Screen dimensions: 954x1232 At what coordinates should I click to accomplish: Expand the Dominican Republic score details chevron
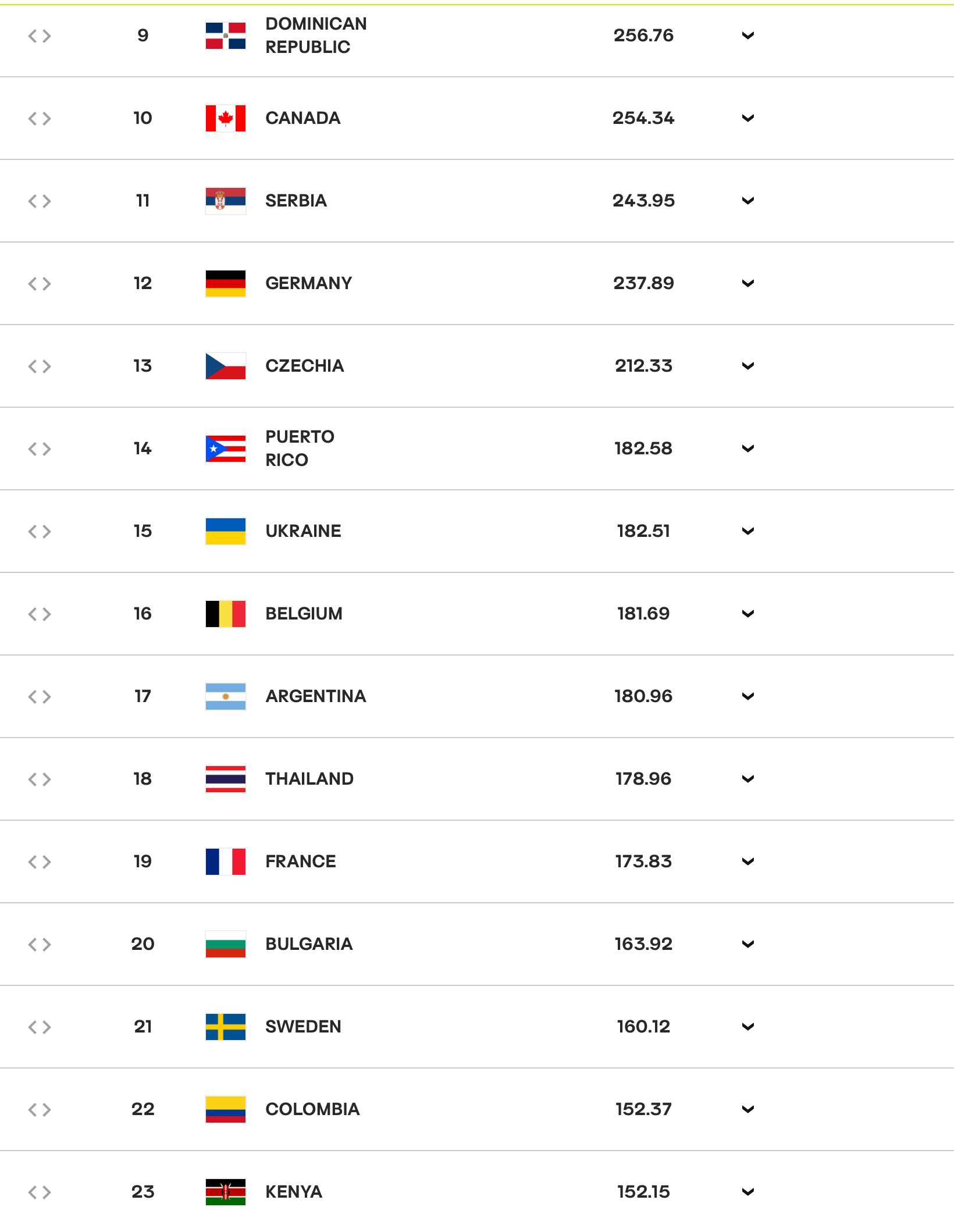(748, 35)
